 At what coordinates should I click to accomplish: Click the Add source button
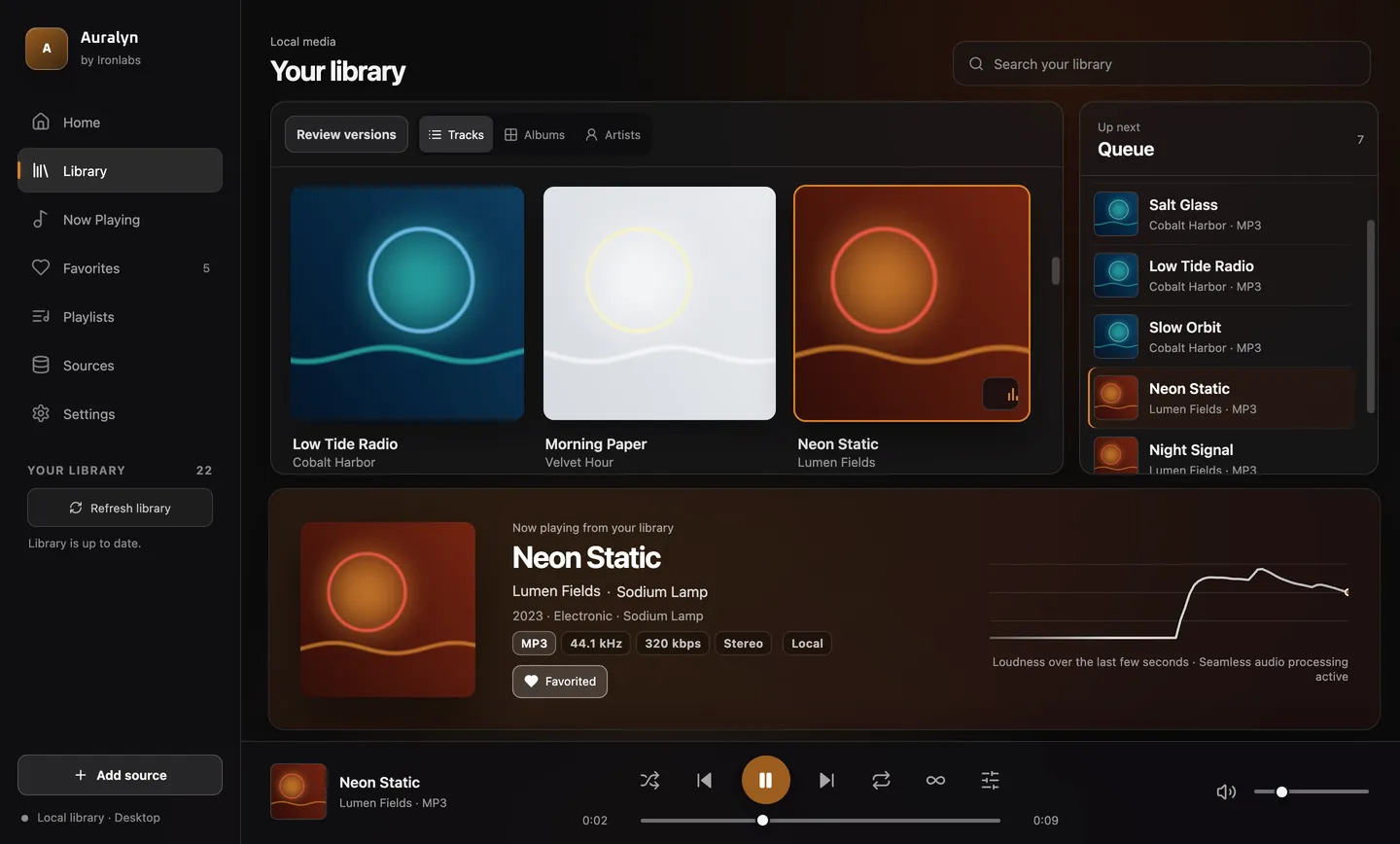pyautogui.click(x=120, y=775)
